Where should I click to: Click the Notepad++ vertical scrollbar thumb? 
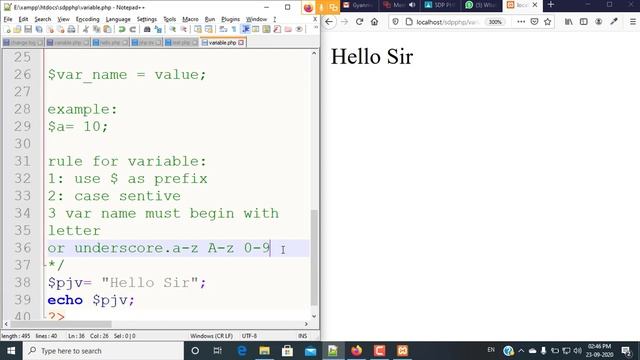[314, 257]
